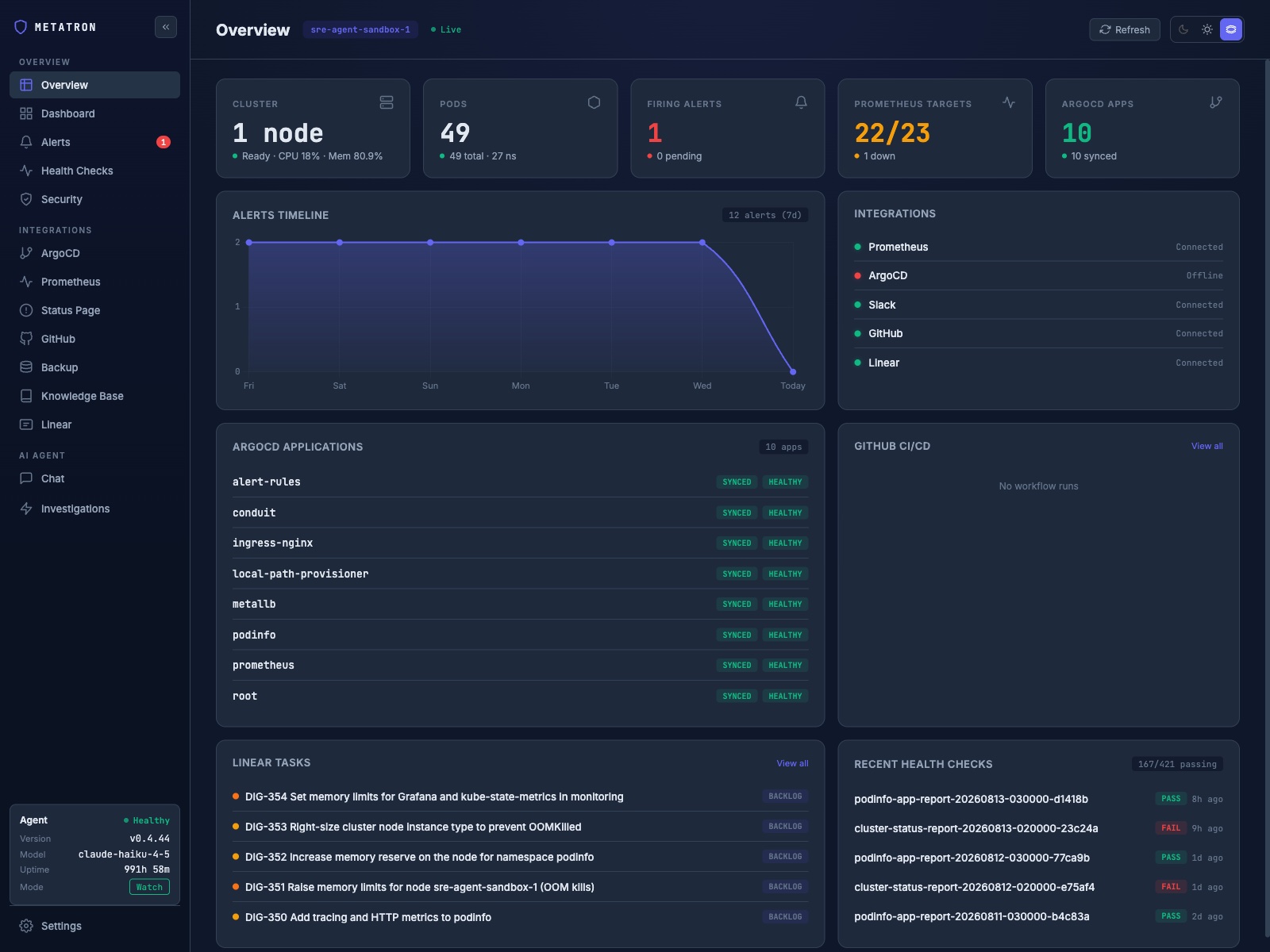Click the 10 apps count badge
This screenshot has width=1270, height=952.
coord(783,447)
